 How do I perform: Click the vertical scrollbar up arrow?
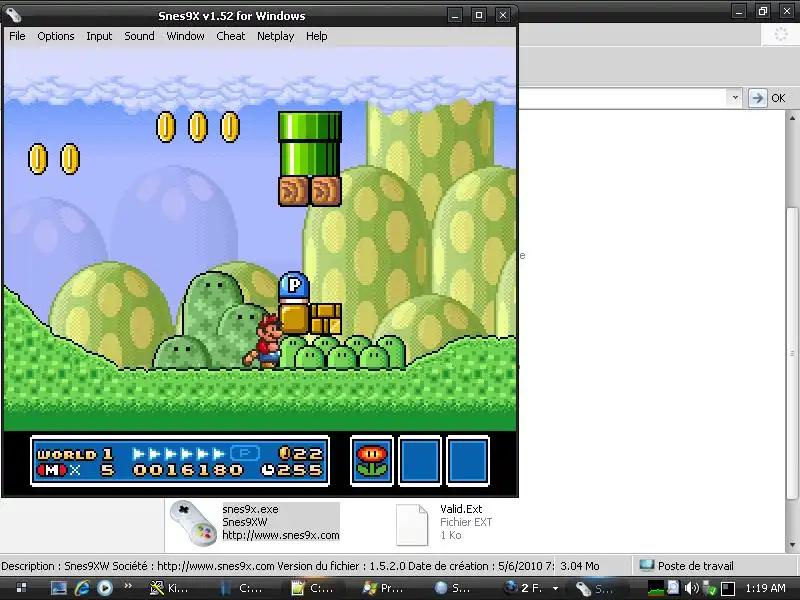tap(792, 118)
